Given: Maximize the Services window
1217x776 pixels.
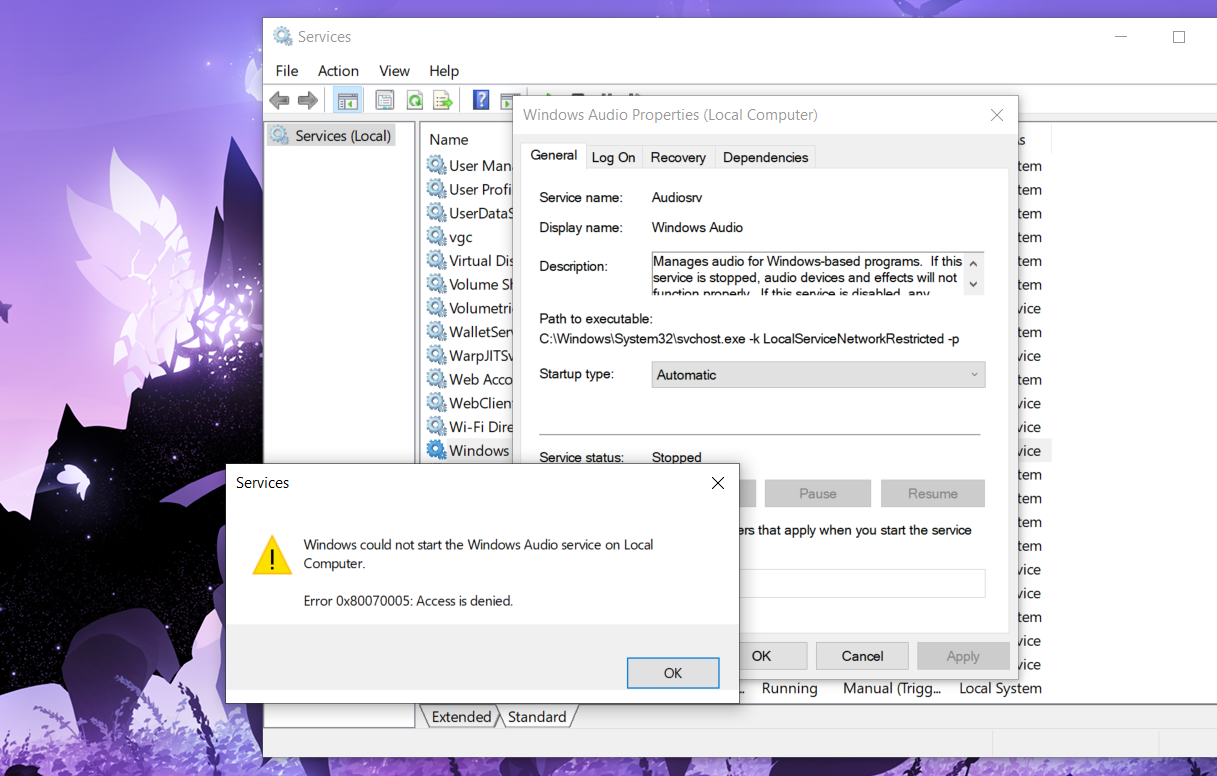Looking at the screenshot, I should point(1179,37).
